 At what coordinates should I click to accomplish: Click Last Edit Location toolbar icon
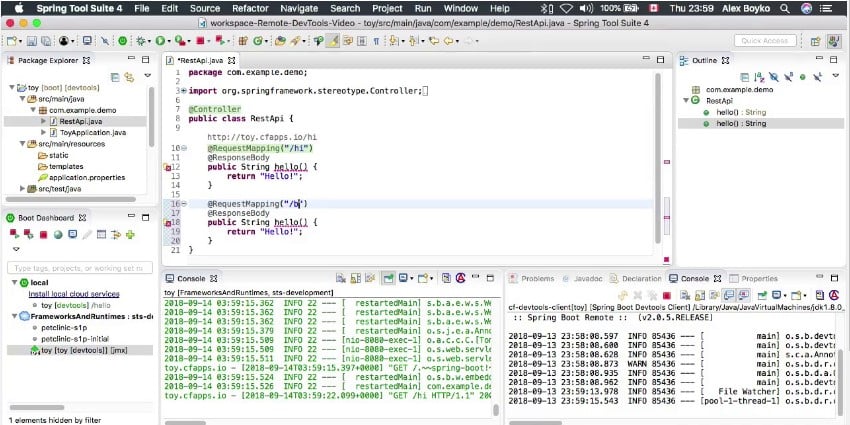[x=433, y=41]
